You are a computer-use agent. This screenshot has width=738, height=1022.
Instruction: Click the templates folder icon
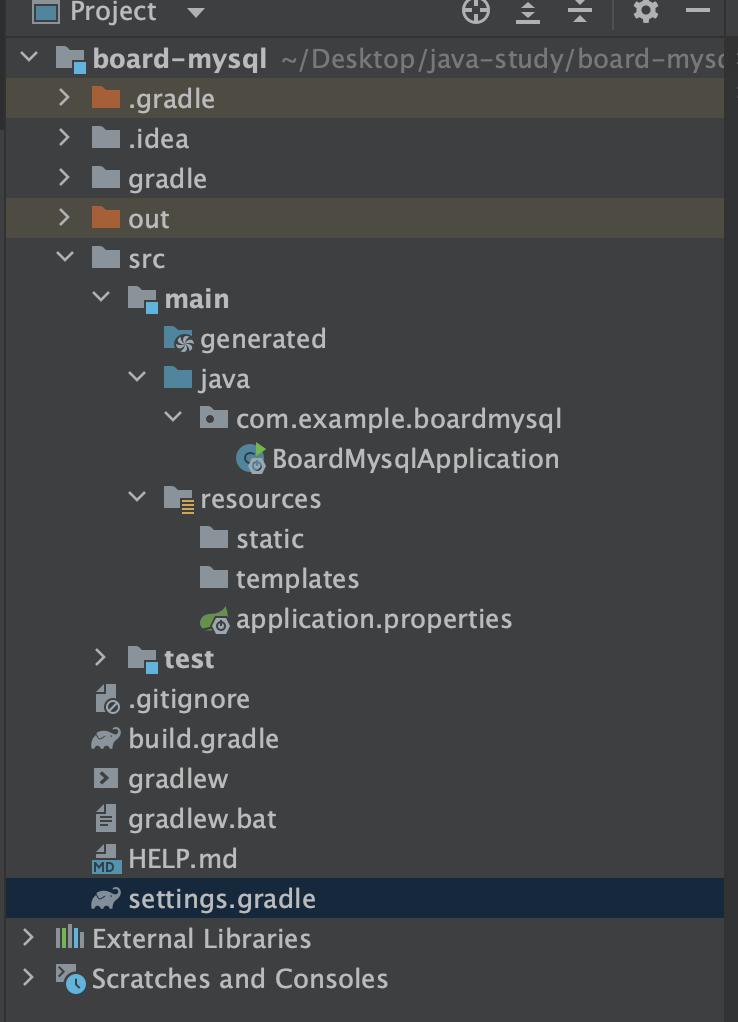click(214, 577)
